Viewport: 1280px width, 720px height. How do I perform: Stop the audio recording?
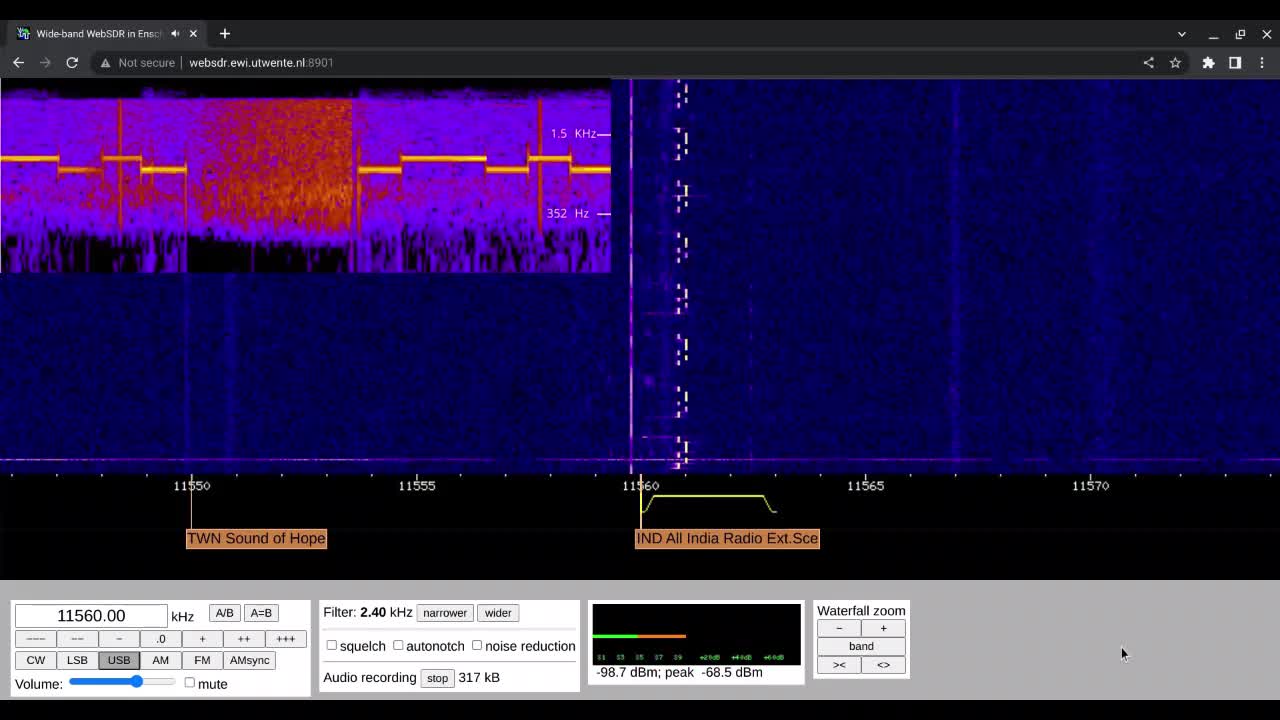click(437, 678)
